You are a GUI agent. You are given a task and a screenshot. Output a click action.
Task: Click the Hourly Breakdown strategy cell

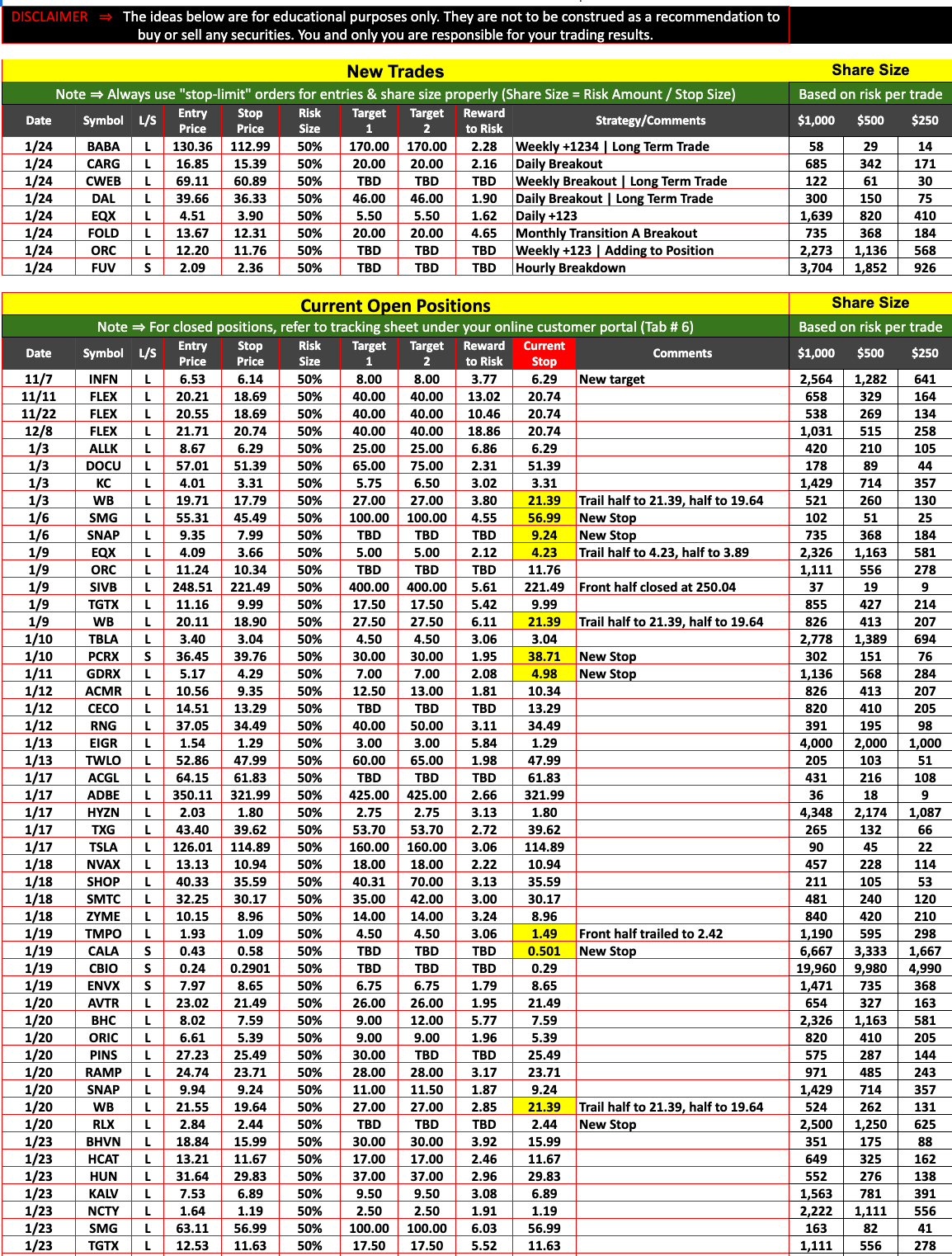click(x=570, y=267)
